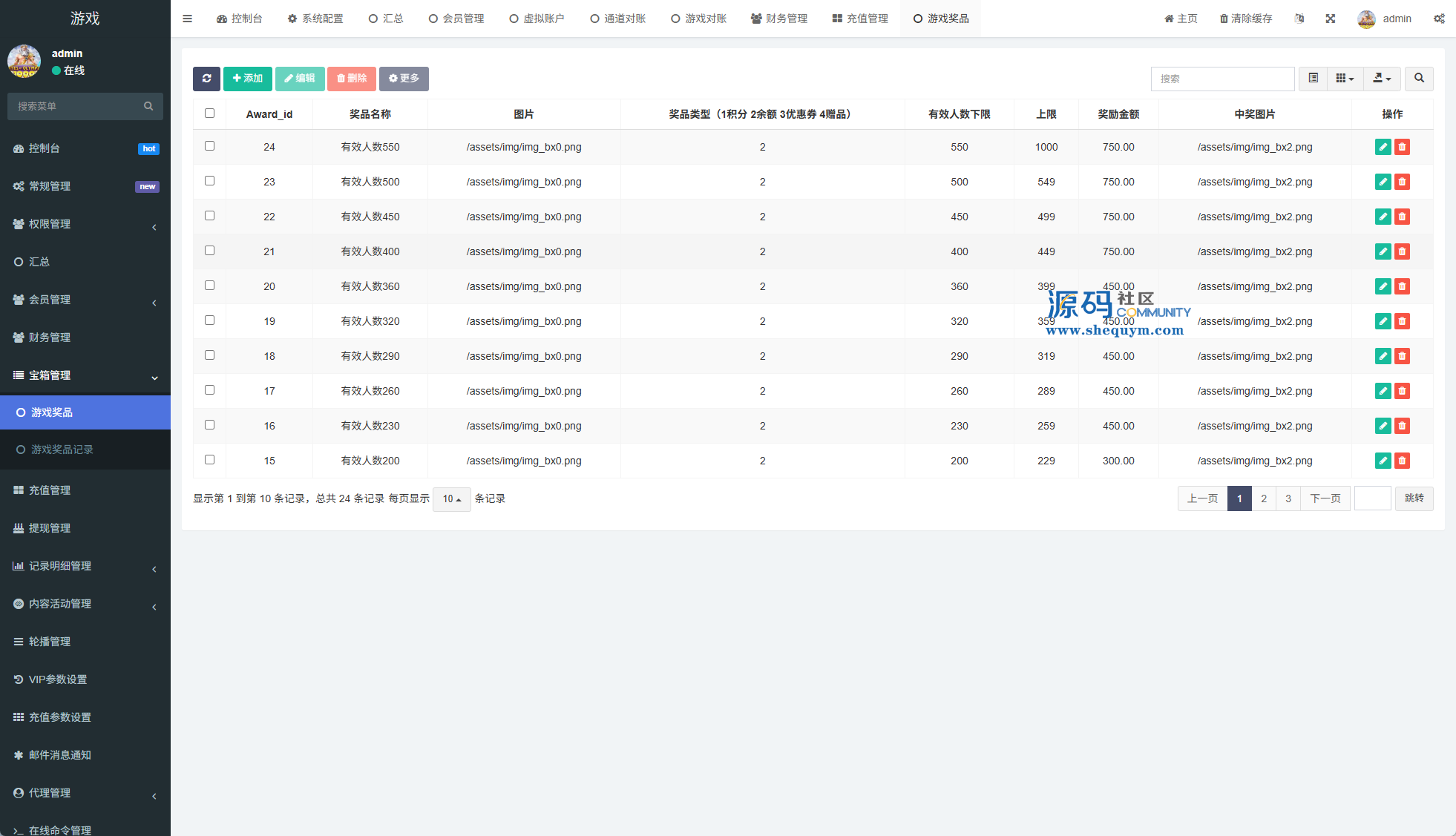Select checkbox for award id 22

tap(209, 216)
